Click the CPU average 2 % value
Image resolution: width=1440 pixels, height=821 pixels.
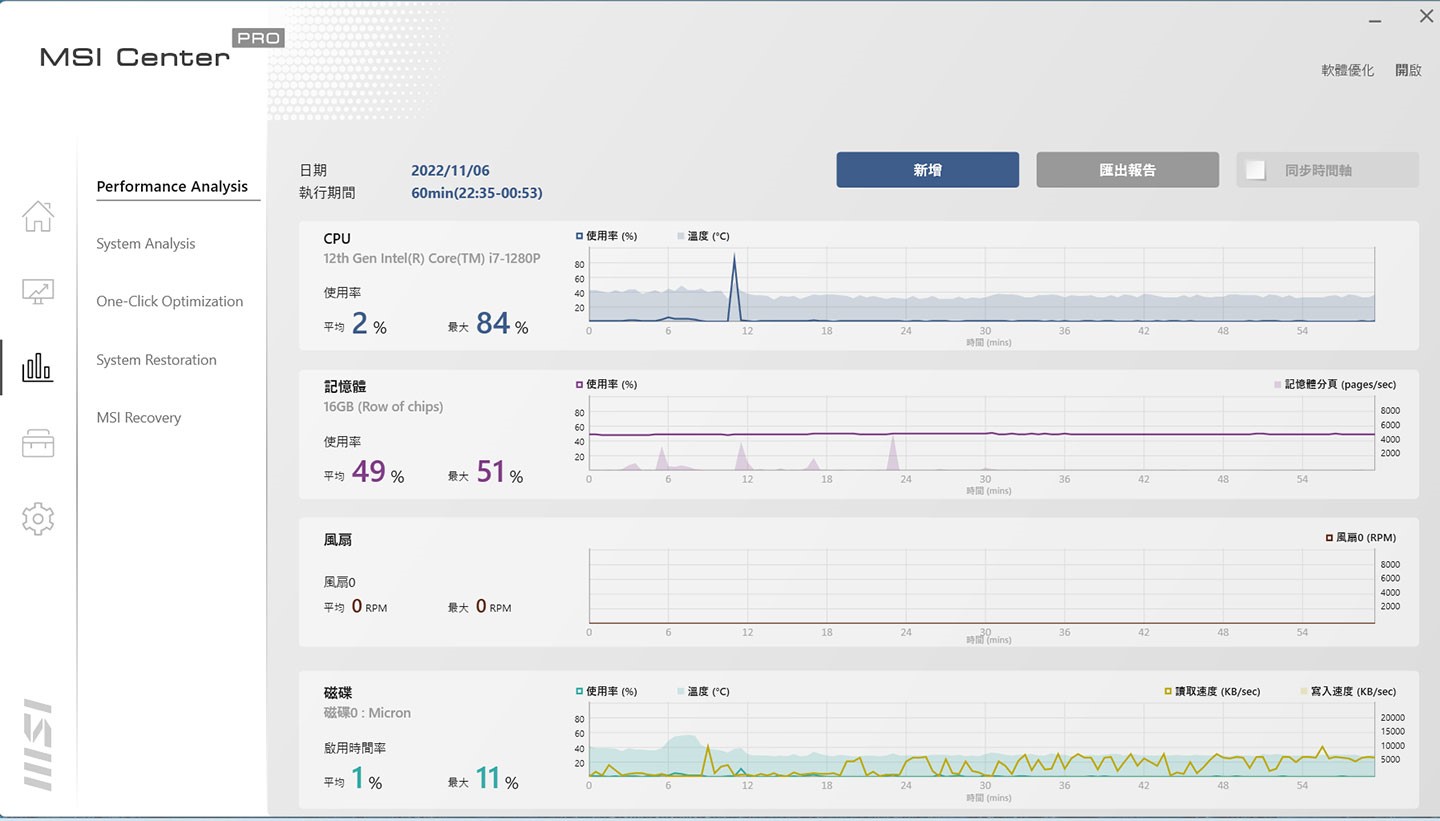tap(369, 323)
